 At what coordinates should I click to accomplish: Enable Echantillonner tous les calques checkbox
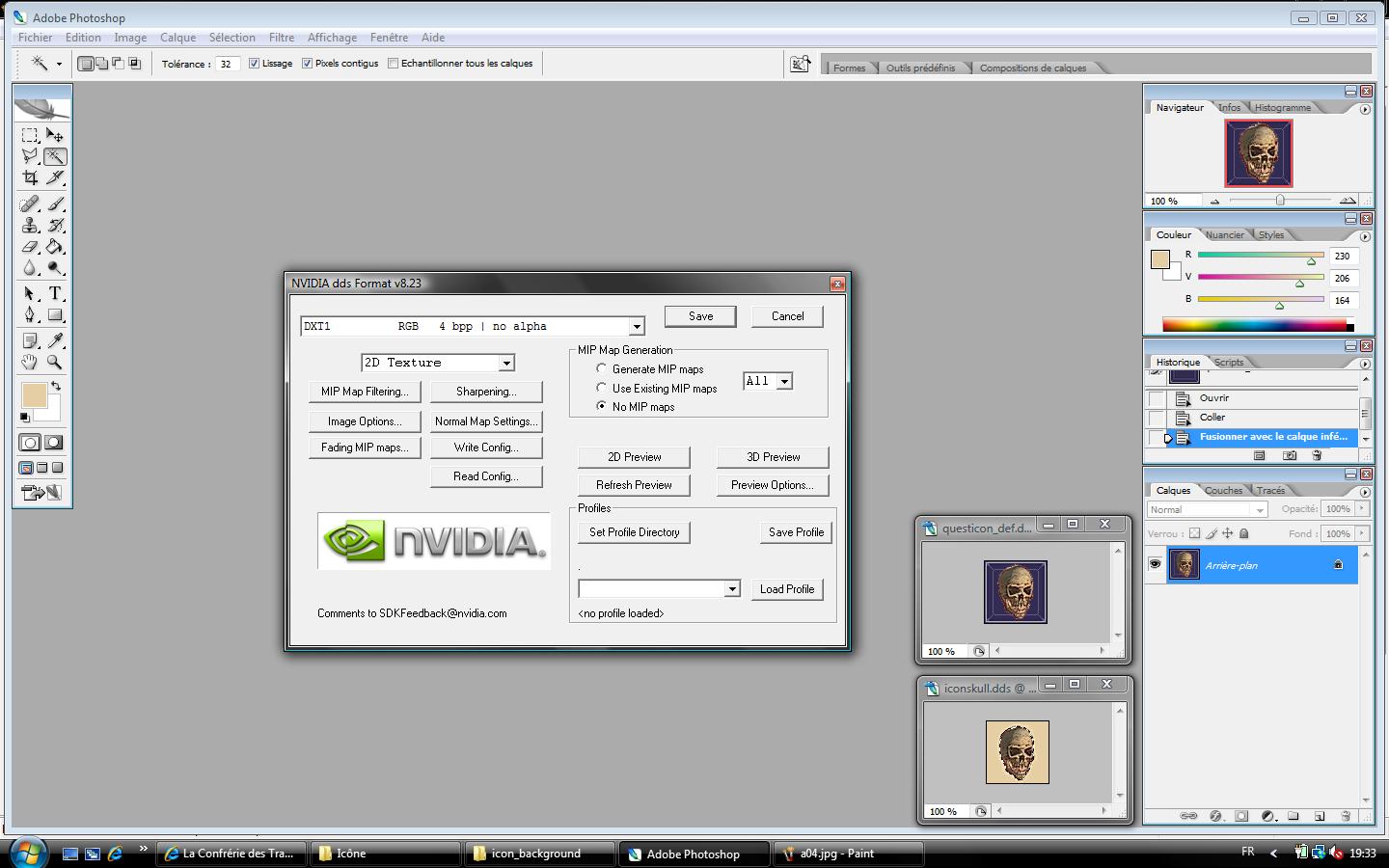pyautogui.click(x=393, y=64)
